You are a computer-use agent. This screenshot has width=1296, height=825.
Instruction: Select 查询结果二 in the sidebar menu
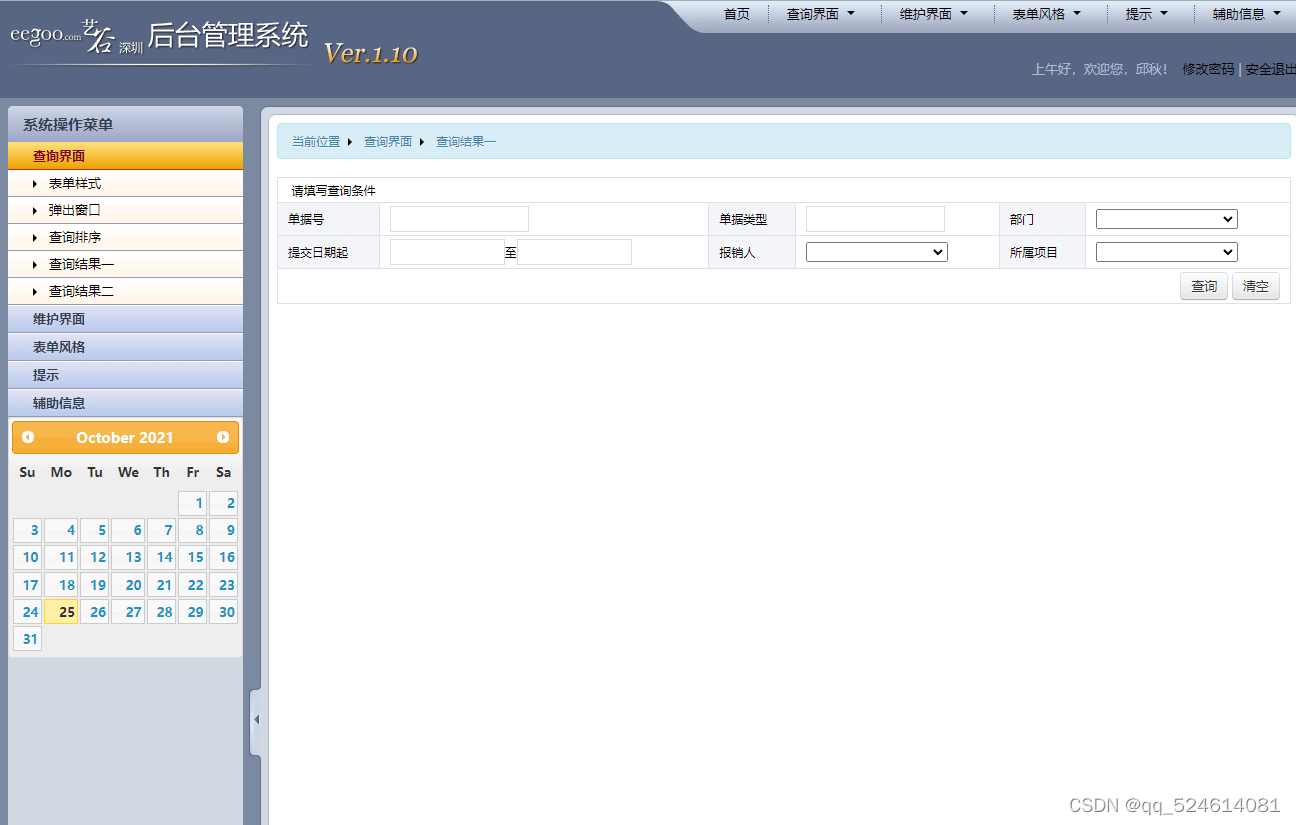(x=79, y=291)
